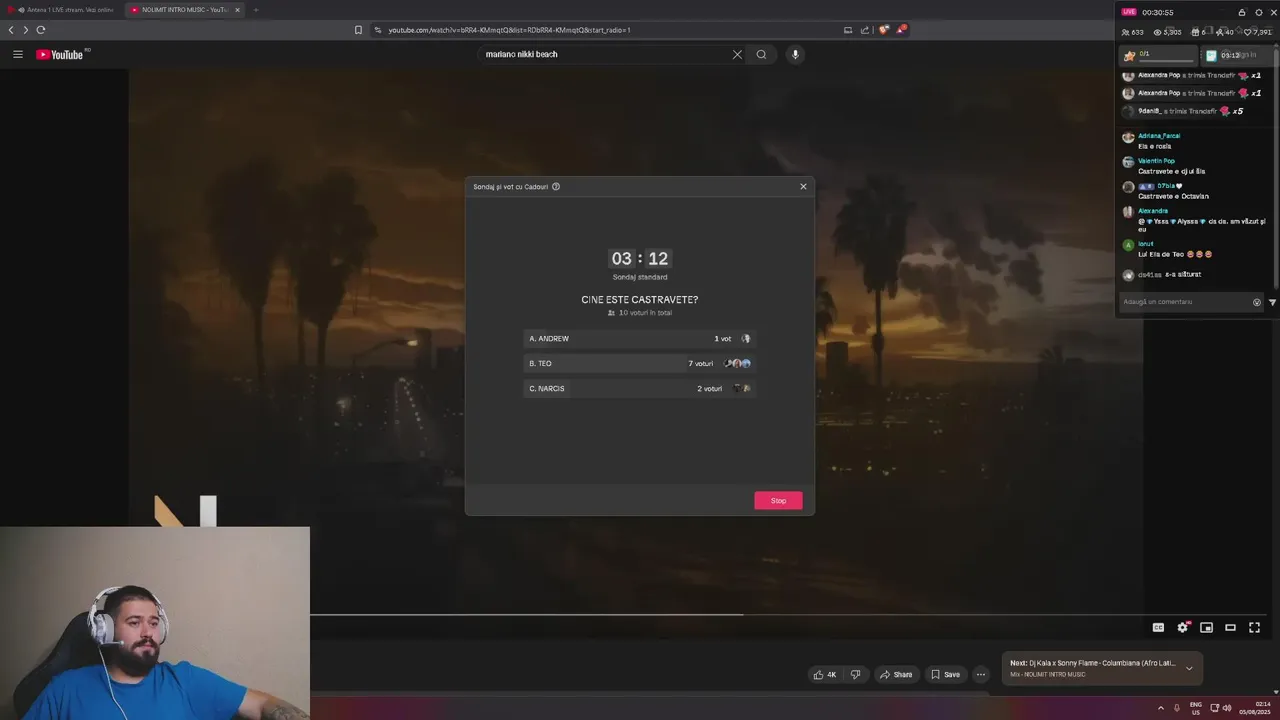This screenshot has width=1280, height=720.
Task: Switch ENG US keyboard language
Action: click(x=1195, y=708)
